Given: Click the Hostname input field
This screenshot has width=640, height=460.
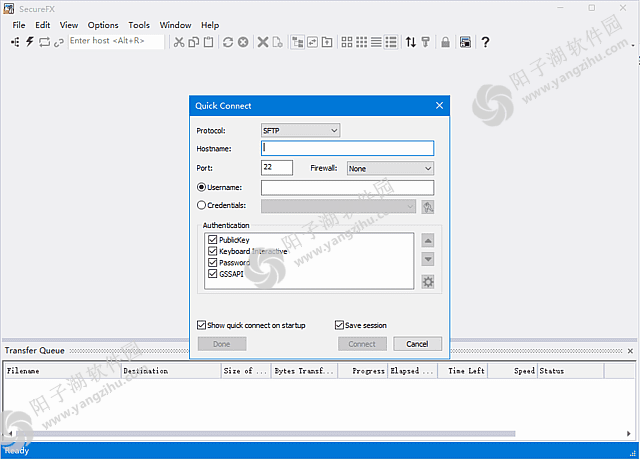Looking at the screenshot, I should tap(347, 148).
